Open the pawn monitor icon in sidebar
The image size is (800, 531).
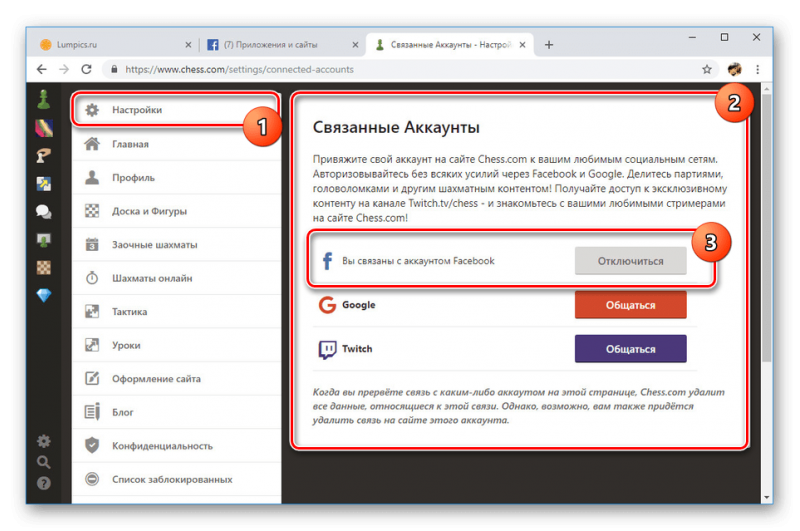44,240
